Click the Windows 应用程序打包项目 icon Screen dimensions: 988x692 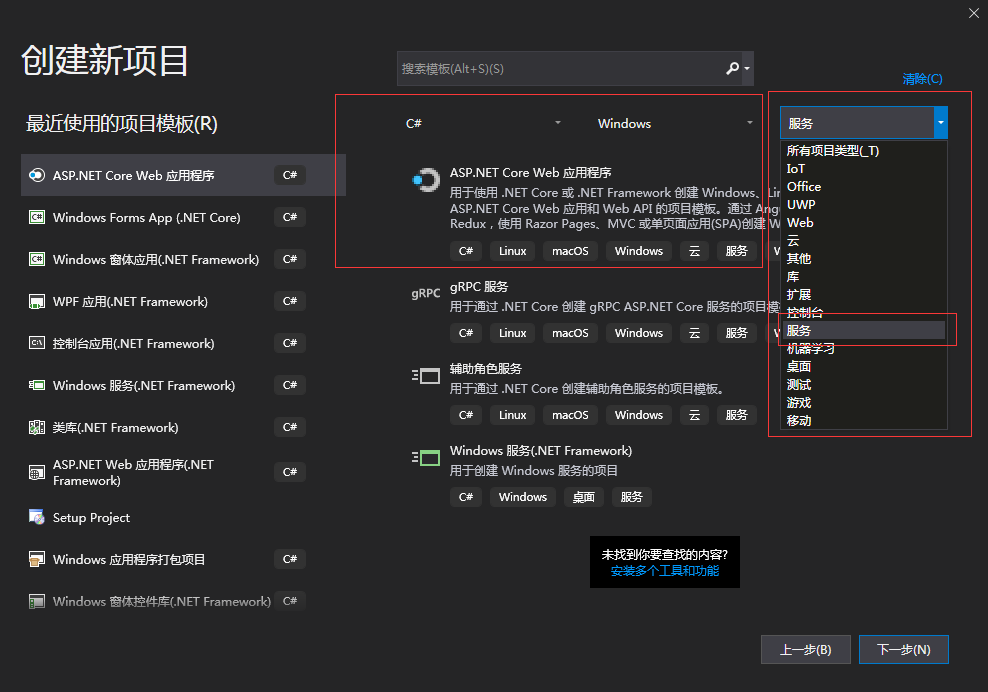(x=37, y=559)
